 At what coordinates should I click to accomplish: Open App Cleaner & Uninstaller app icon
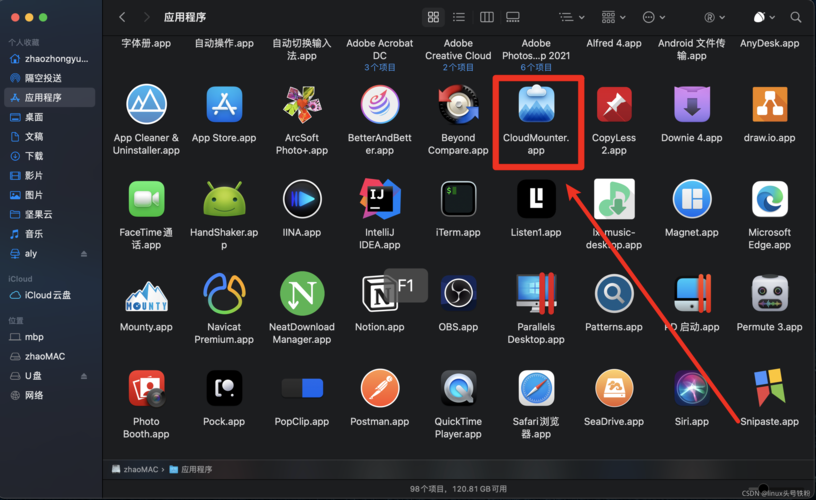[146, 104]
